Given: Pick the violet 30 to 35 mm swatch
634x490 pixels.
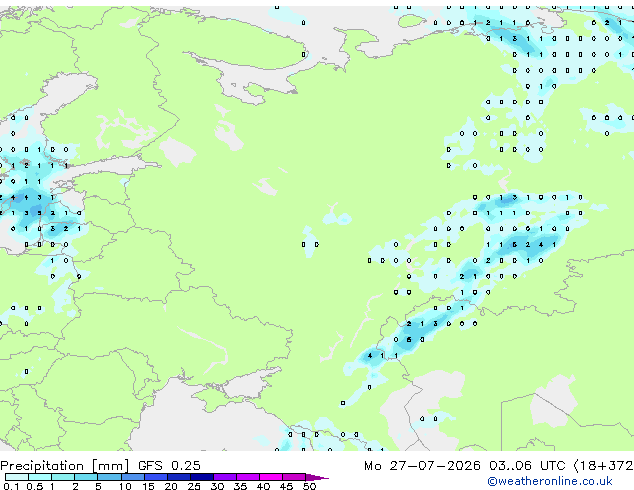Looking at the screenshot, I should point(225,477).
